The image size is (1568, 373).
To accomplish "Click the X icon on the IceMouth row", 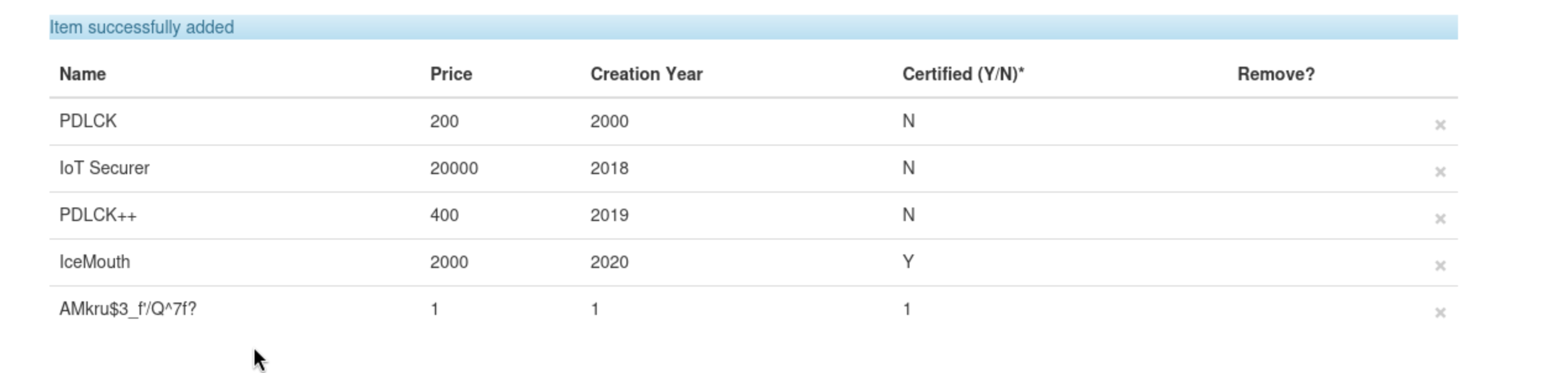I will coord(1439,266).
